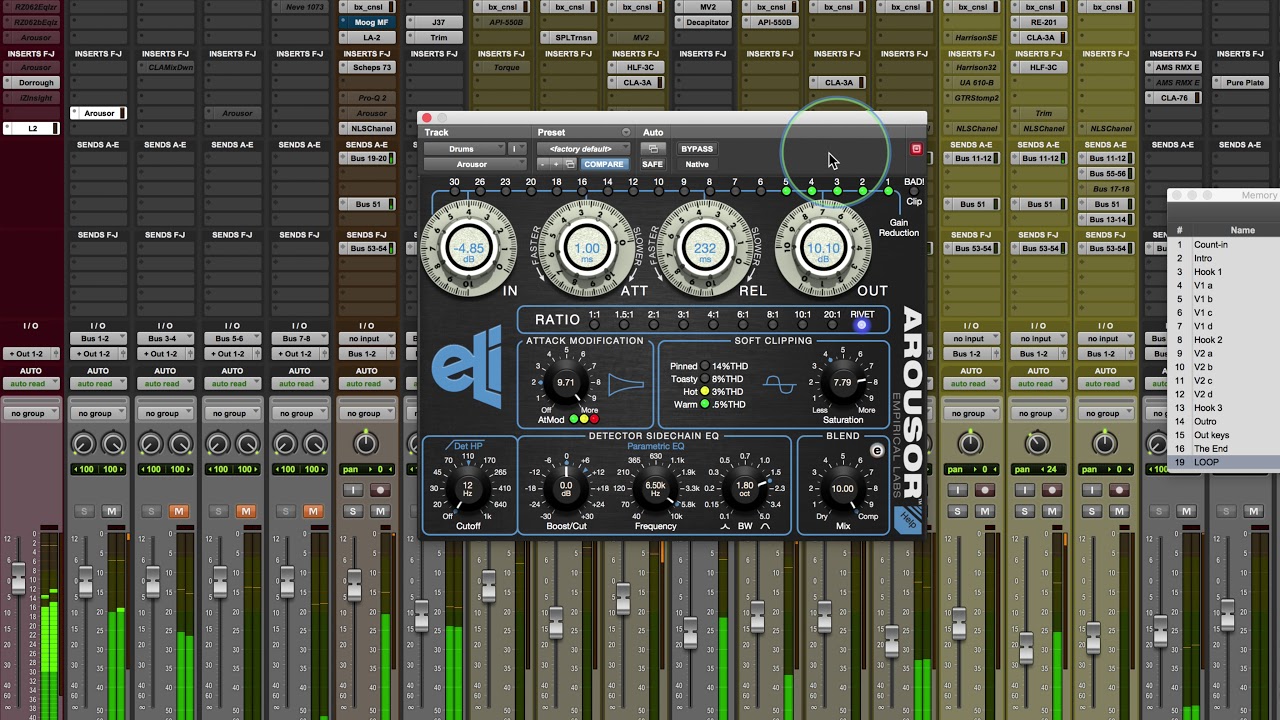Select the The End memory location

pyautogui.click(x=1225, y=449)
